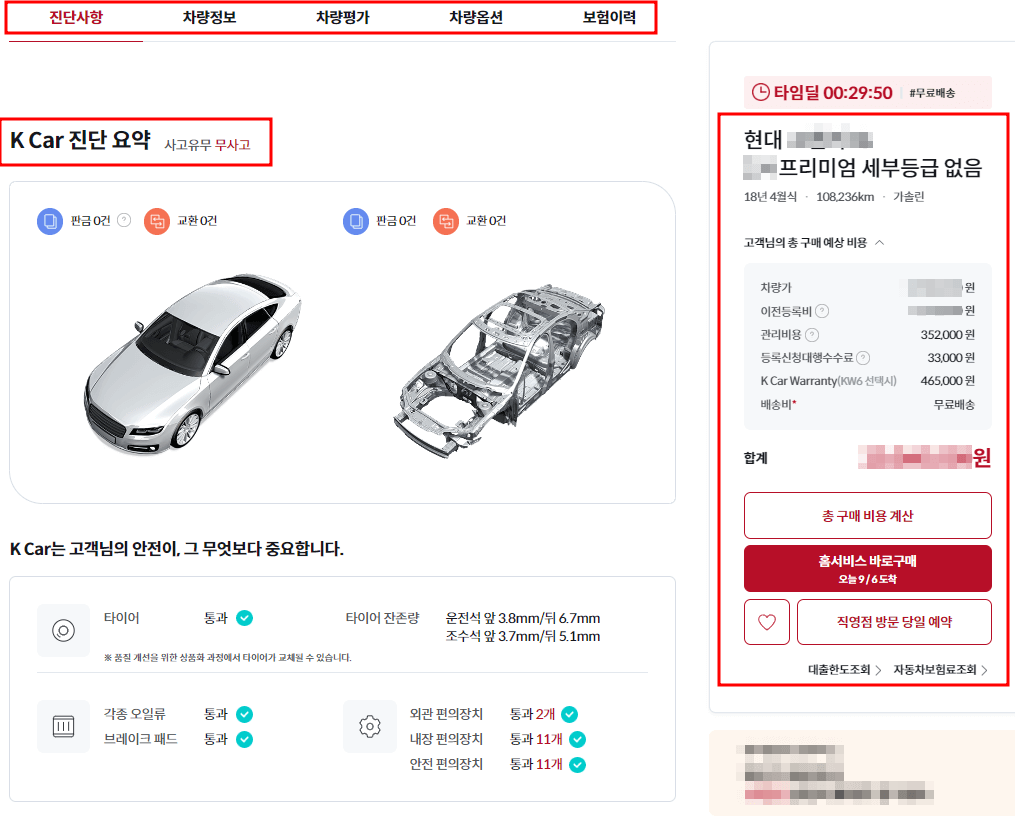This screenshot has width=1015, height=820.
Task: Click the green check beside 타이어 통과
Action: click(x=243, y=619)
